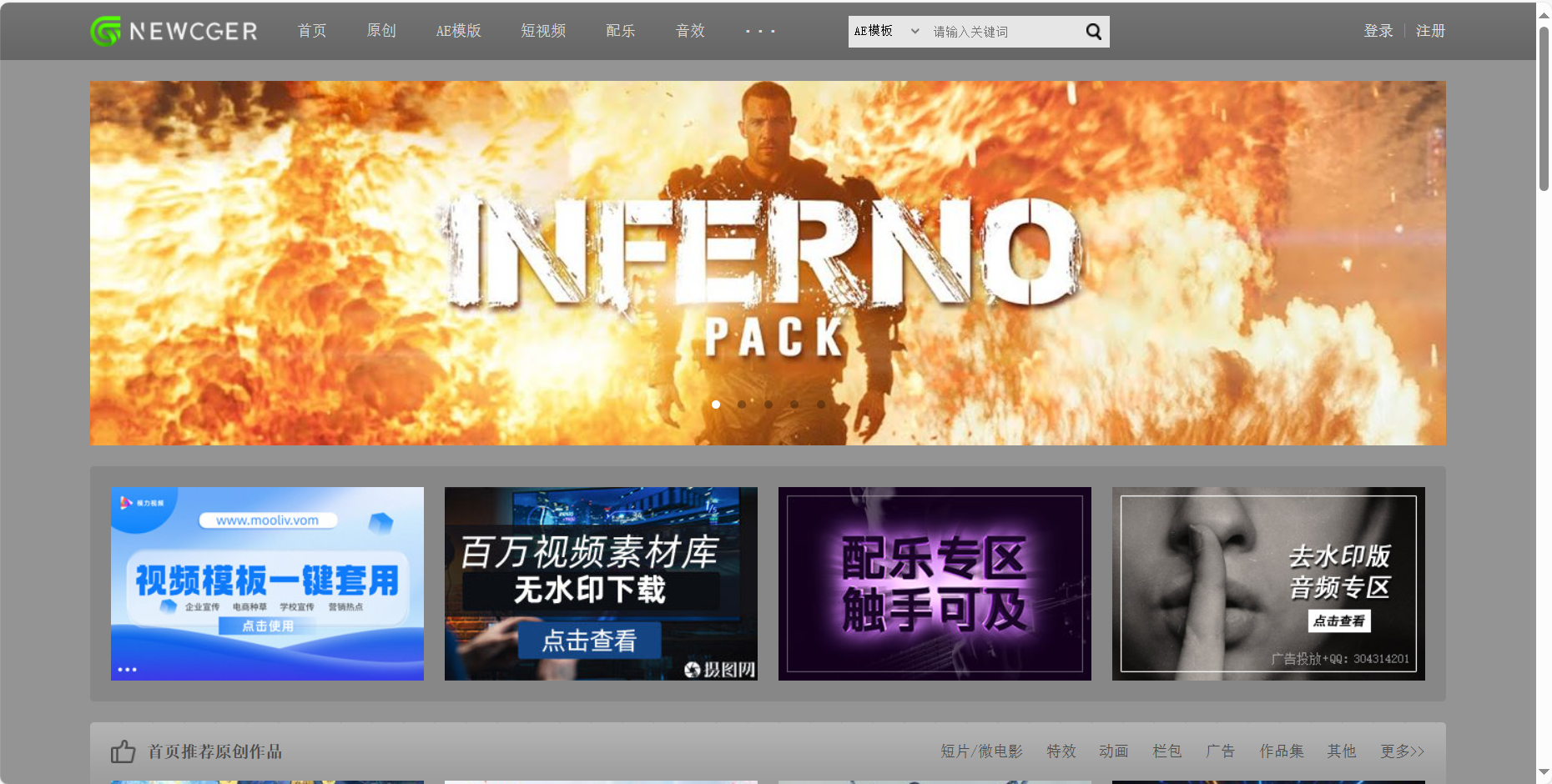Jump to the fifth carousel slide dot
The width and height of the screenshot is (1552, 784).
tap(821, 405)
